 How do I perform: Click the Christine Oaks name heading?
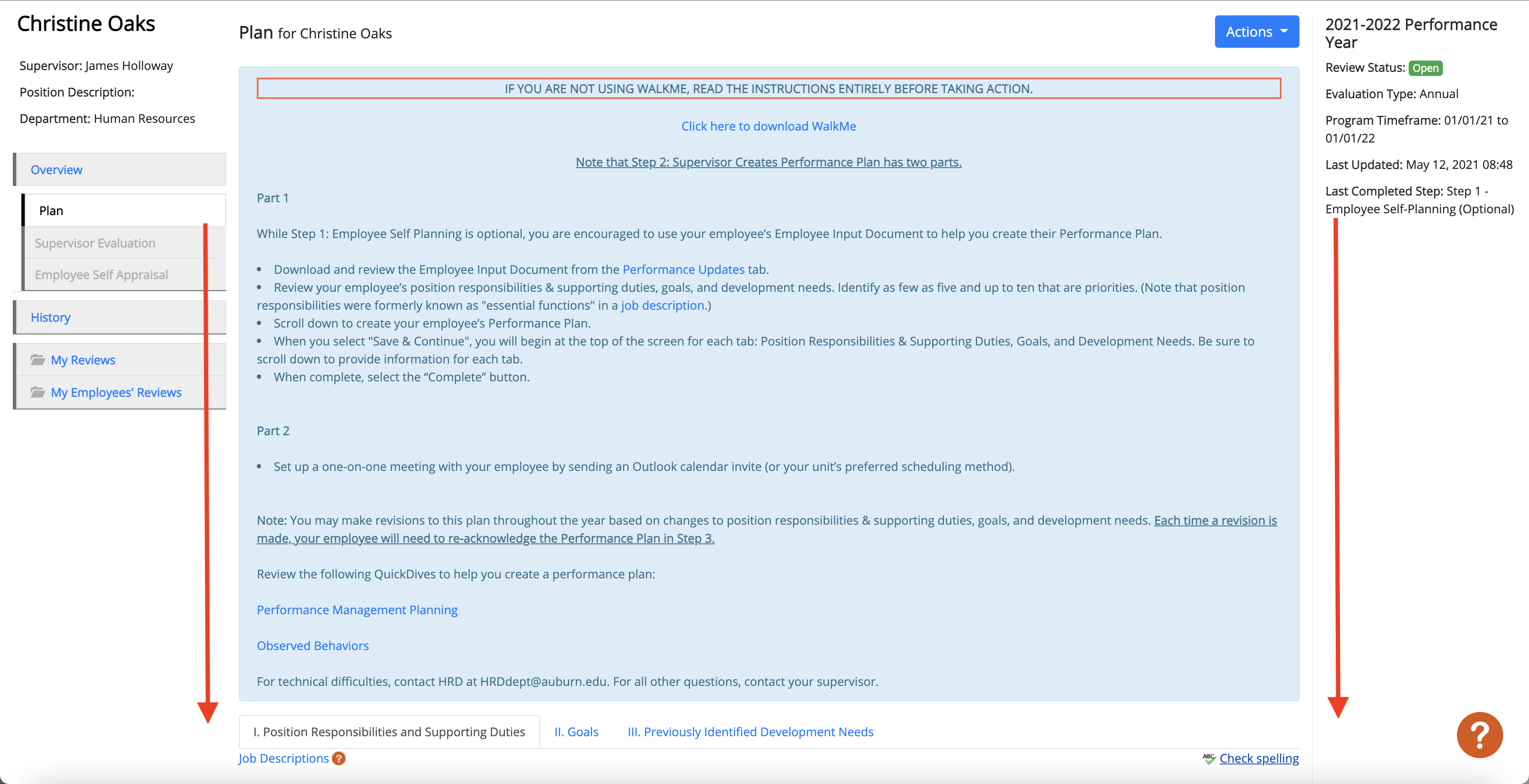[x=86, y=23]
